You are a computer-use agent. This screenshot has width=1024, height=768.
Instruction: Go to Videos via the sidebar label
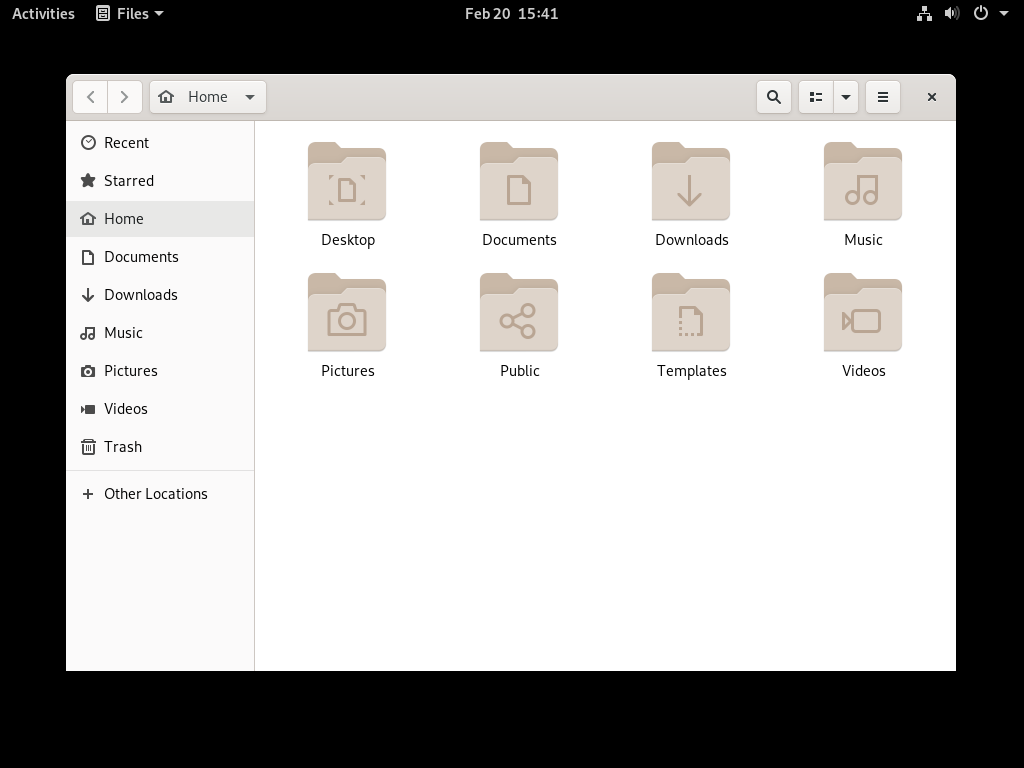coord(125,409)
